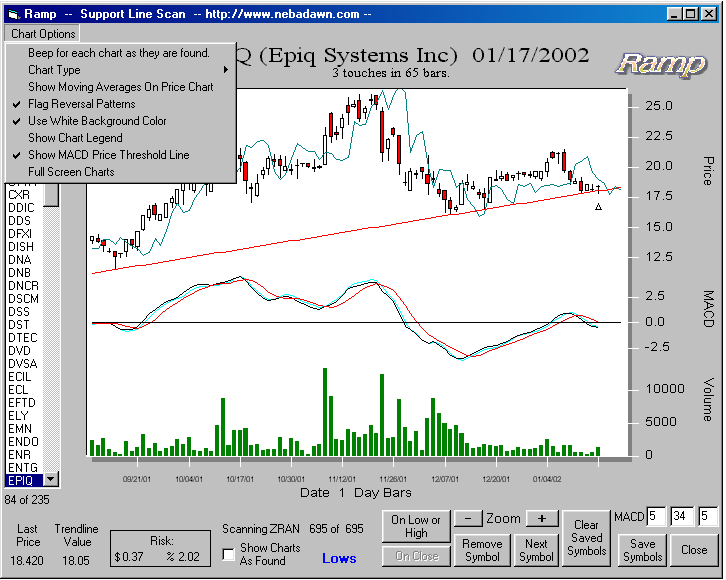Screen dimensions: 726x580
Task: Click the Ramp logo
Action: coord(661,64)
